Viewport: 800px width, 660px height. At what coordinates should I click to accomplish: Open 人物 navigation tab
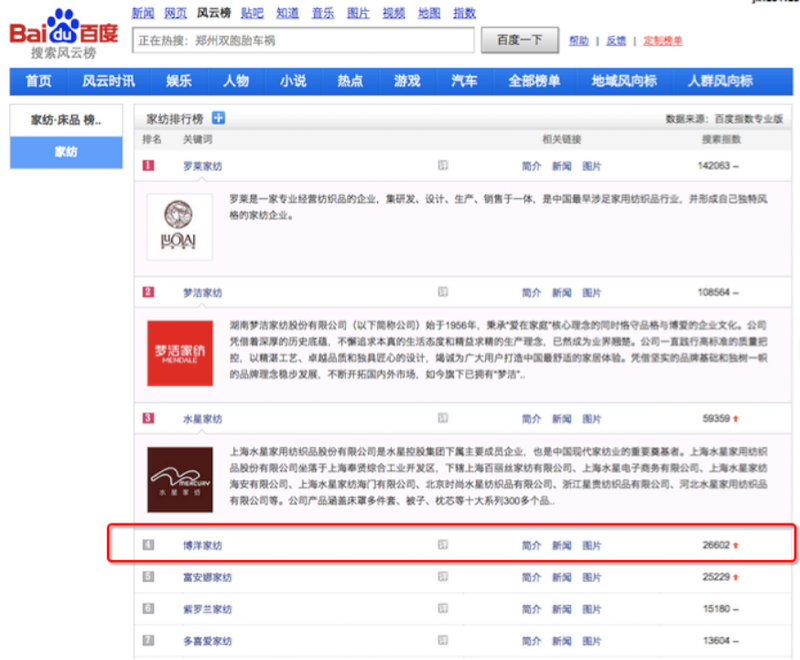236,81
